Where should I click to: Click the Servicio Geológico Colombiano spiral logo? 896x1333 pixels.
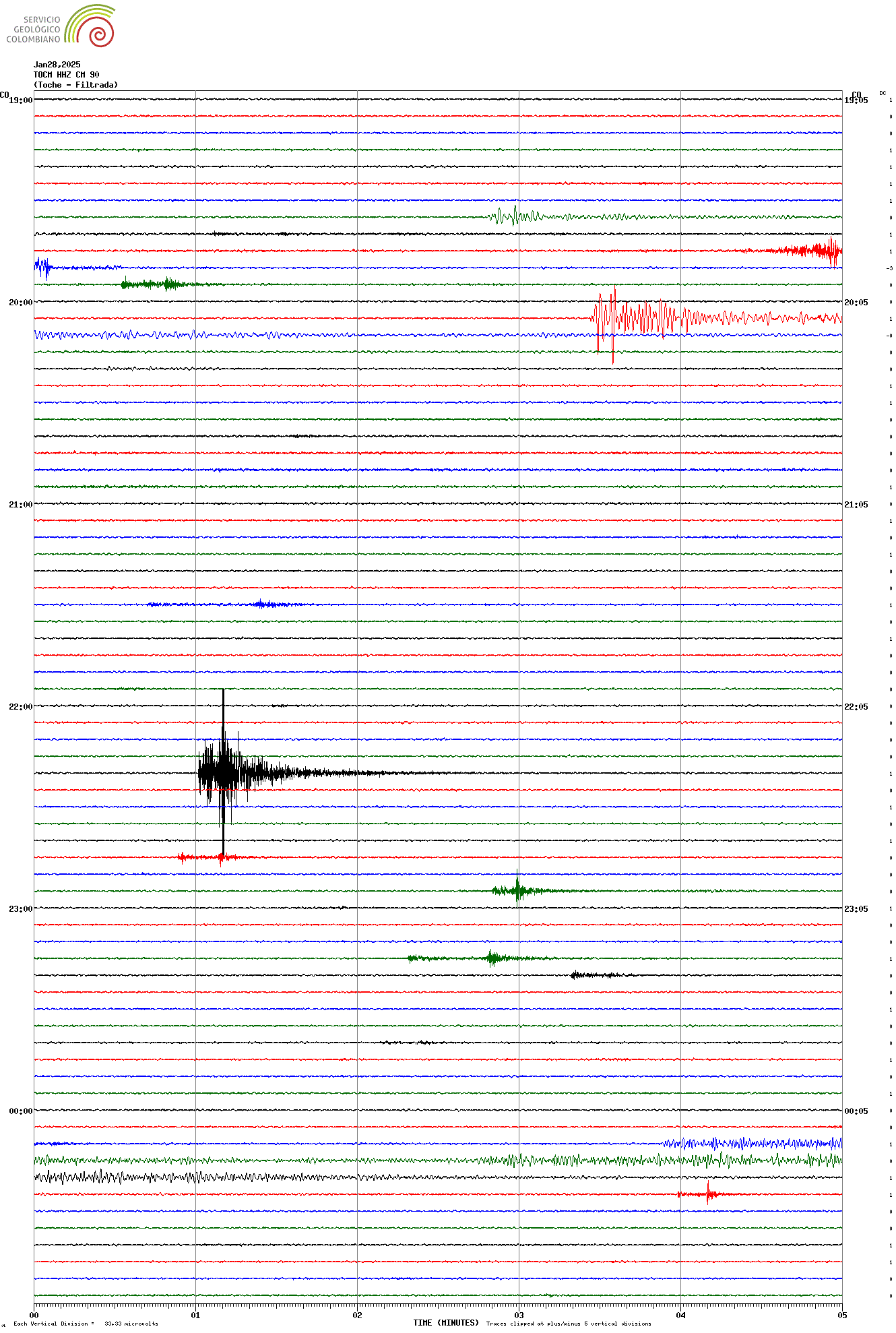click(90, 26)
